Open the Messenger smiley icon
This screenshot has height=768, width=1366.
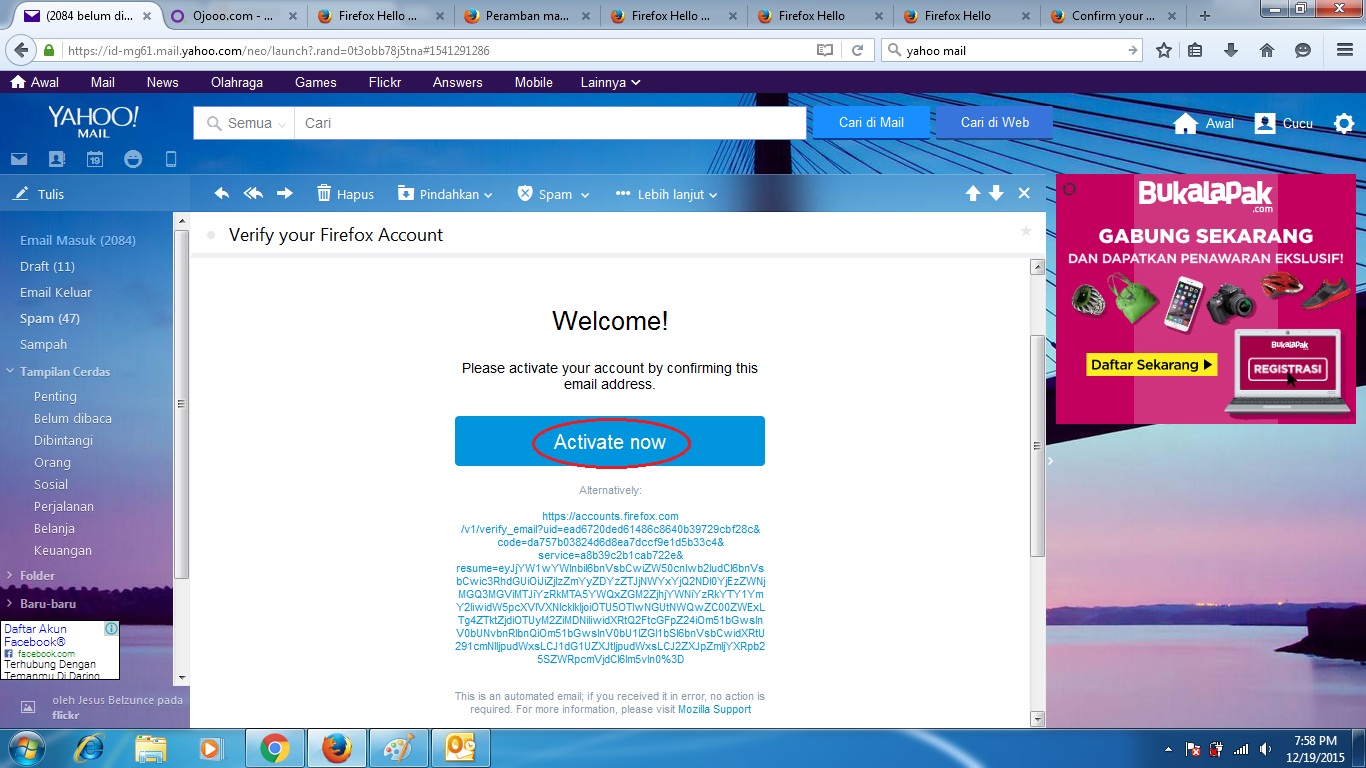[133, 159]
